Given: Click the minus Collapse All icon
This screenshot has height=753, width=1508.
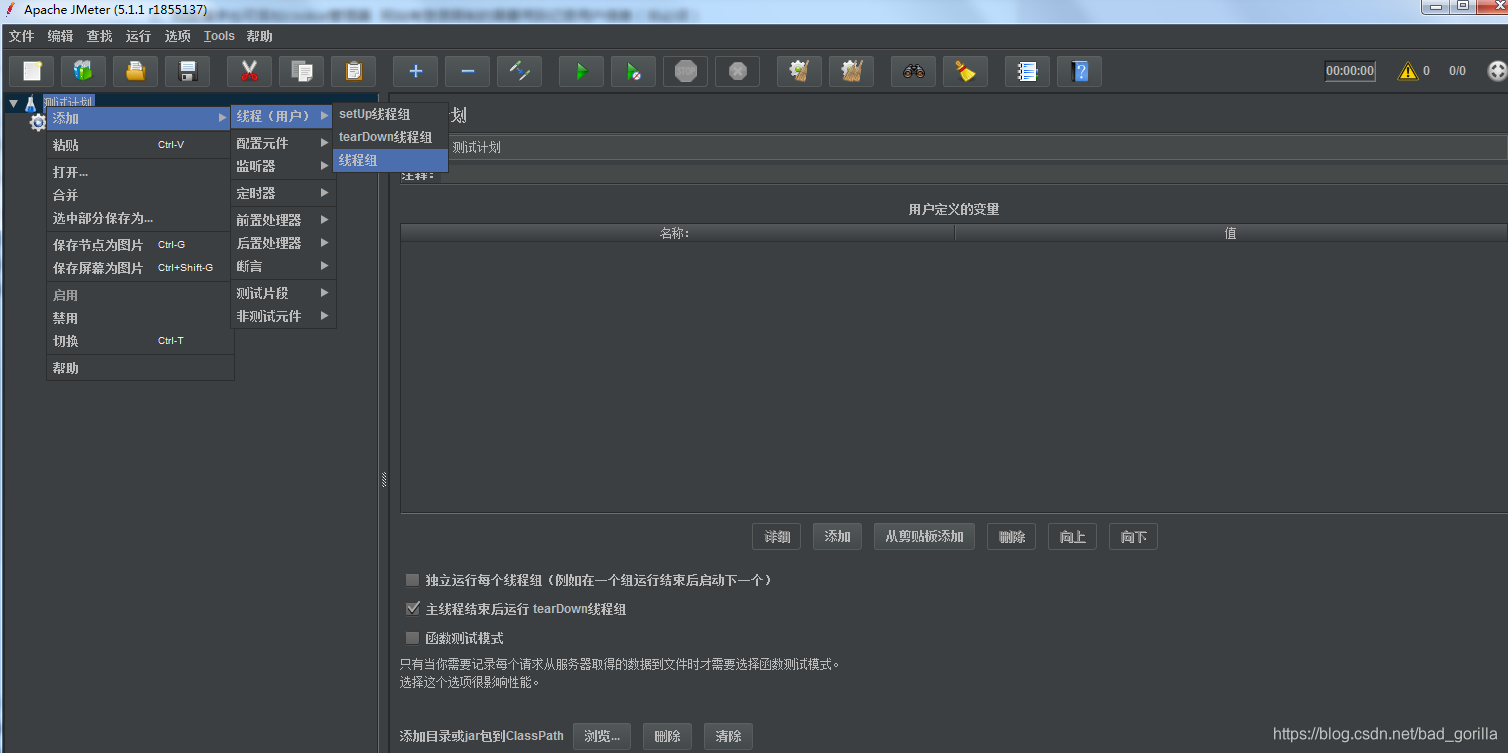Looking at the screenshot, I should (467, 71).
